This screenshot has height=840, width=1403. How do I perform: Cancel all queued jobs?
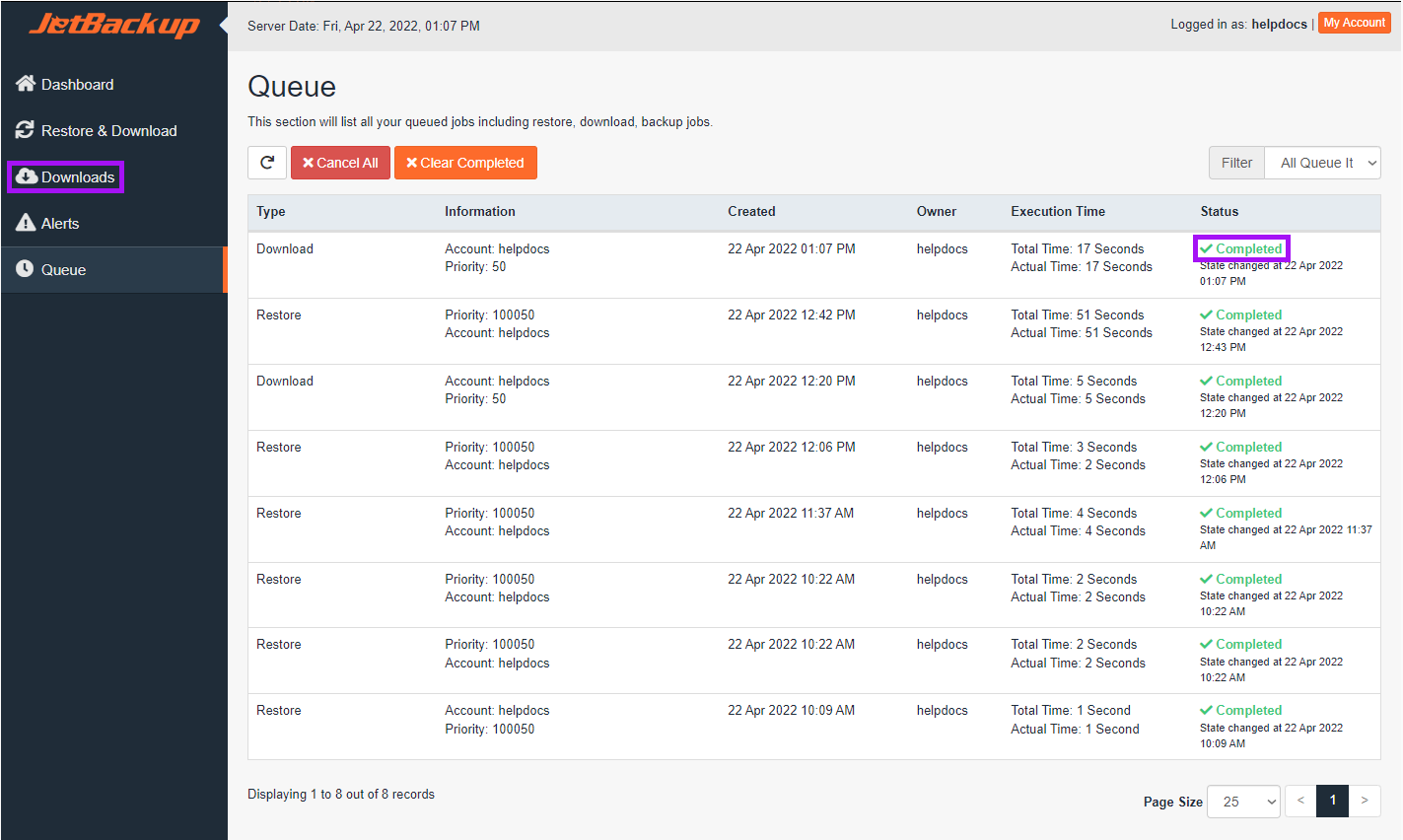point(340,163)
